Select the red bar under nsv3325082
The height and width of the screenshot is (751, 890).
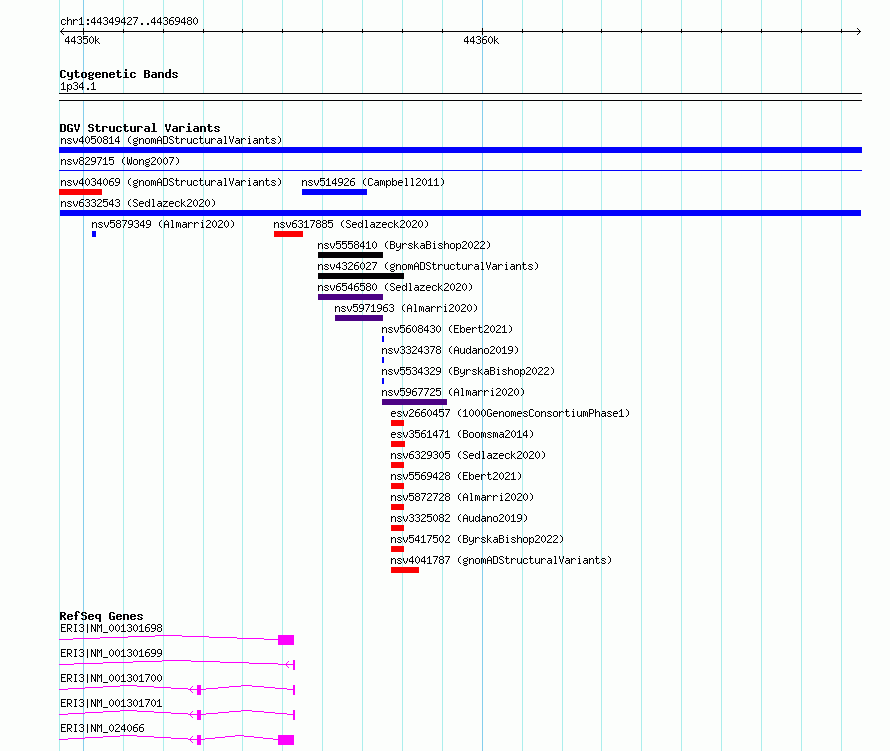397,528
